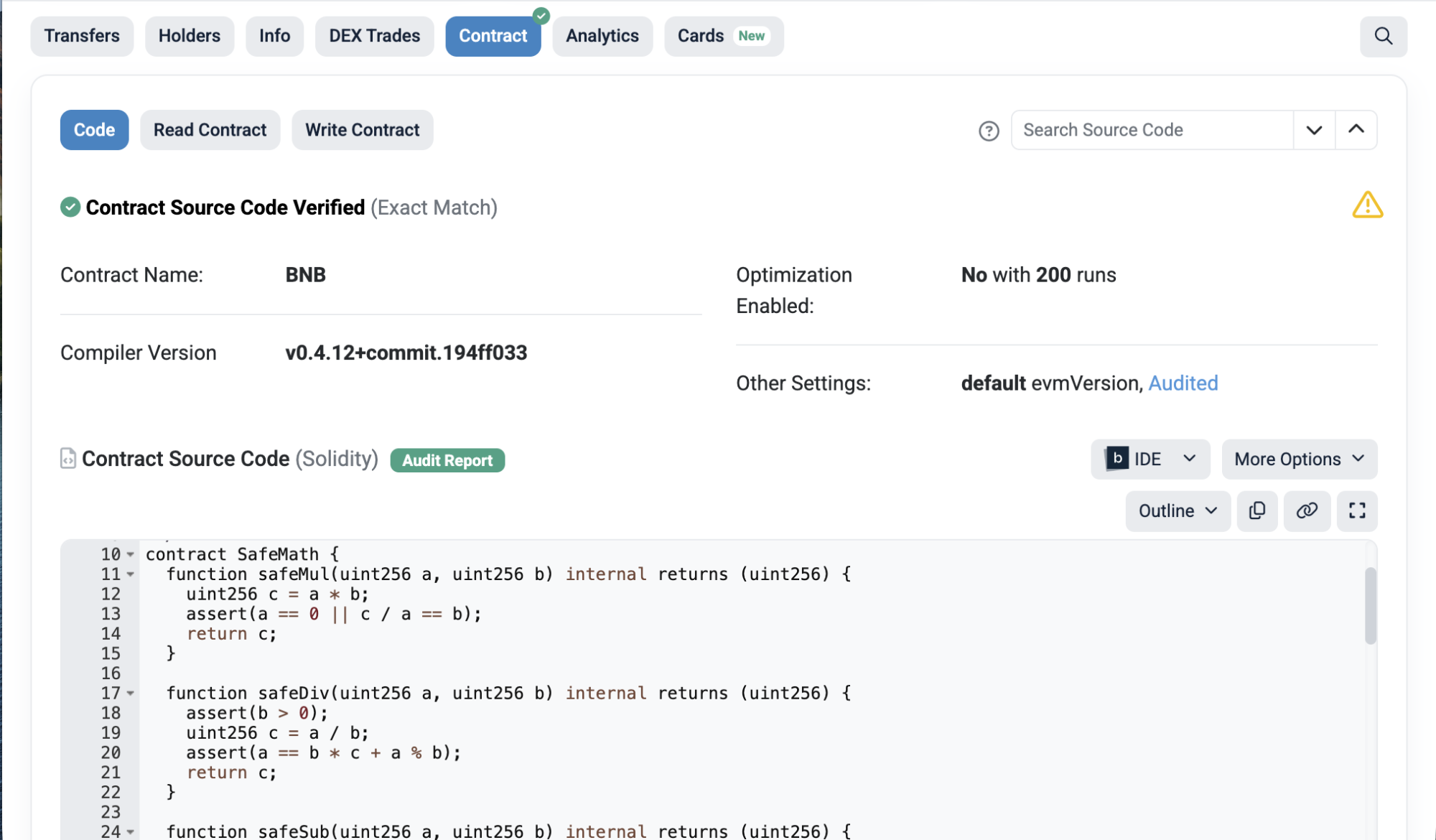Click the yellow warning triangle icon
This screenshot has height=840, width=1436.
[x=1367, y=205]
